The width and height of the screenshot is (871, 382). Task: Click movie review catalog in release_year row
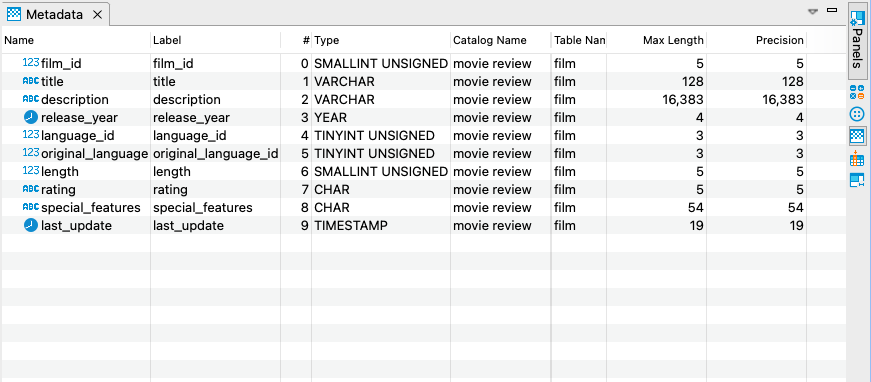tap(492, 118)
